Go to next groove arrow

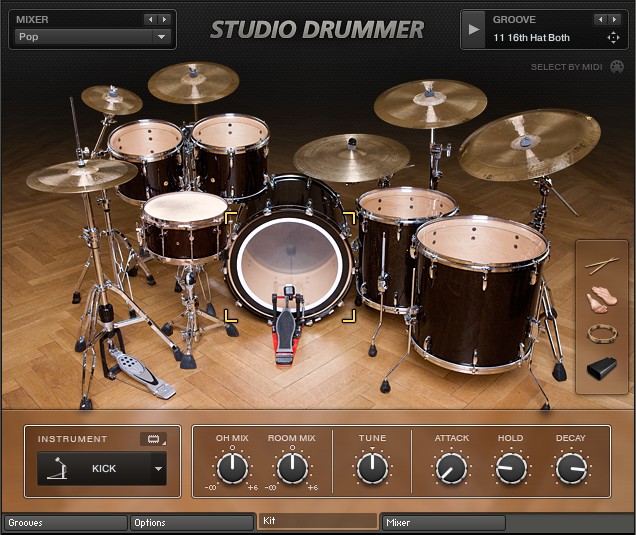click(x=614, y=19)
